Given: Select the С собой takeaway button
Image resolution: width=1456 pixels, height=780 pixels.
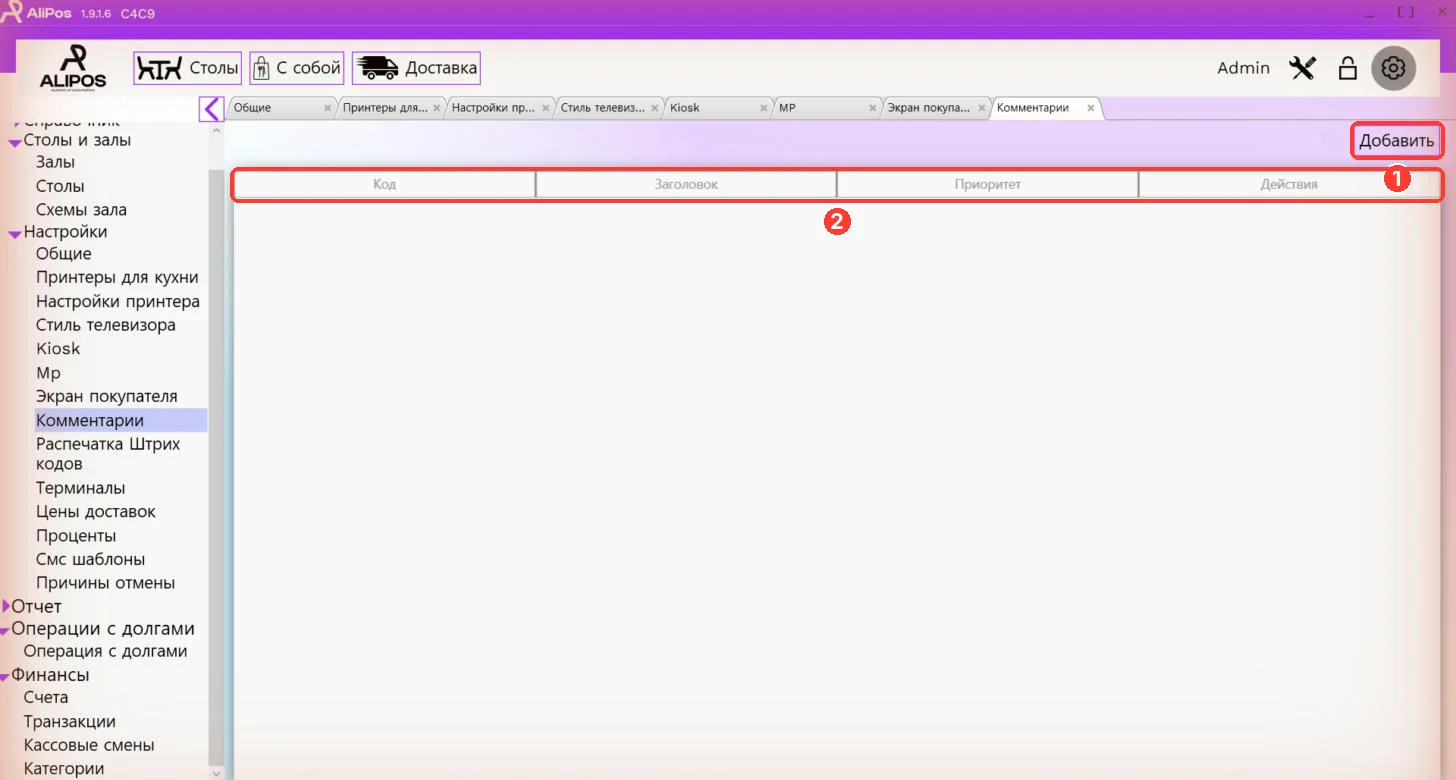Looking at the screenshot, I should click(297, 68).
